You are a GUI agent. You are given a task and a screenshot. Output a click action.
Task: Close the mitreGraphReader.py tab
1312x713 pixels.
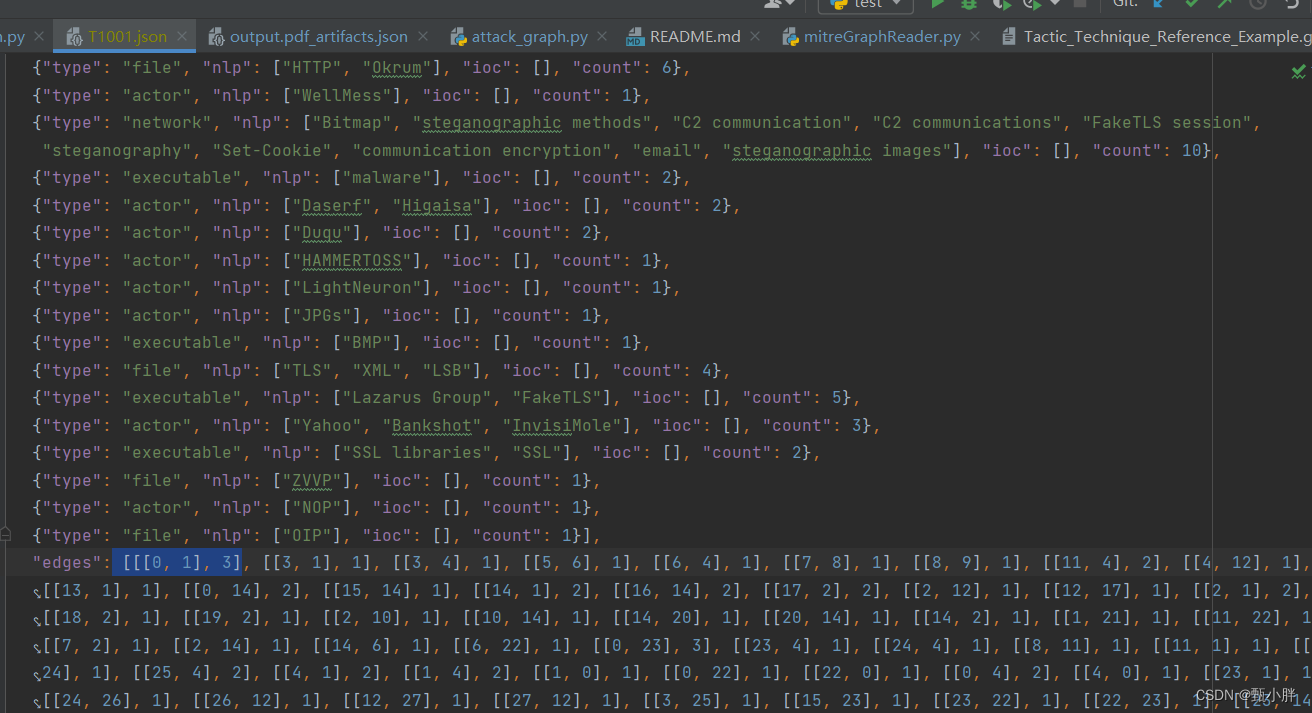(x=976, y=37)
